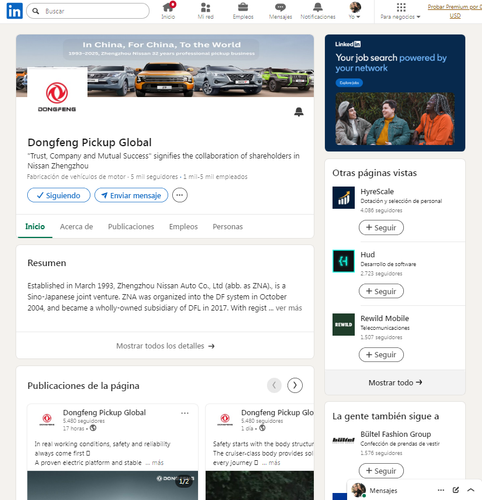Open Mi red network icon
482x500 pixels.
[206, 11]
